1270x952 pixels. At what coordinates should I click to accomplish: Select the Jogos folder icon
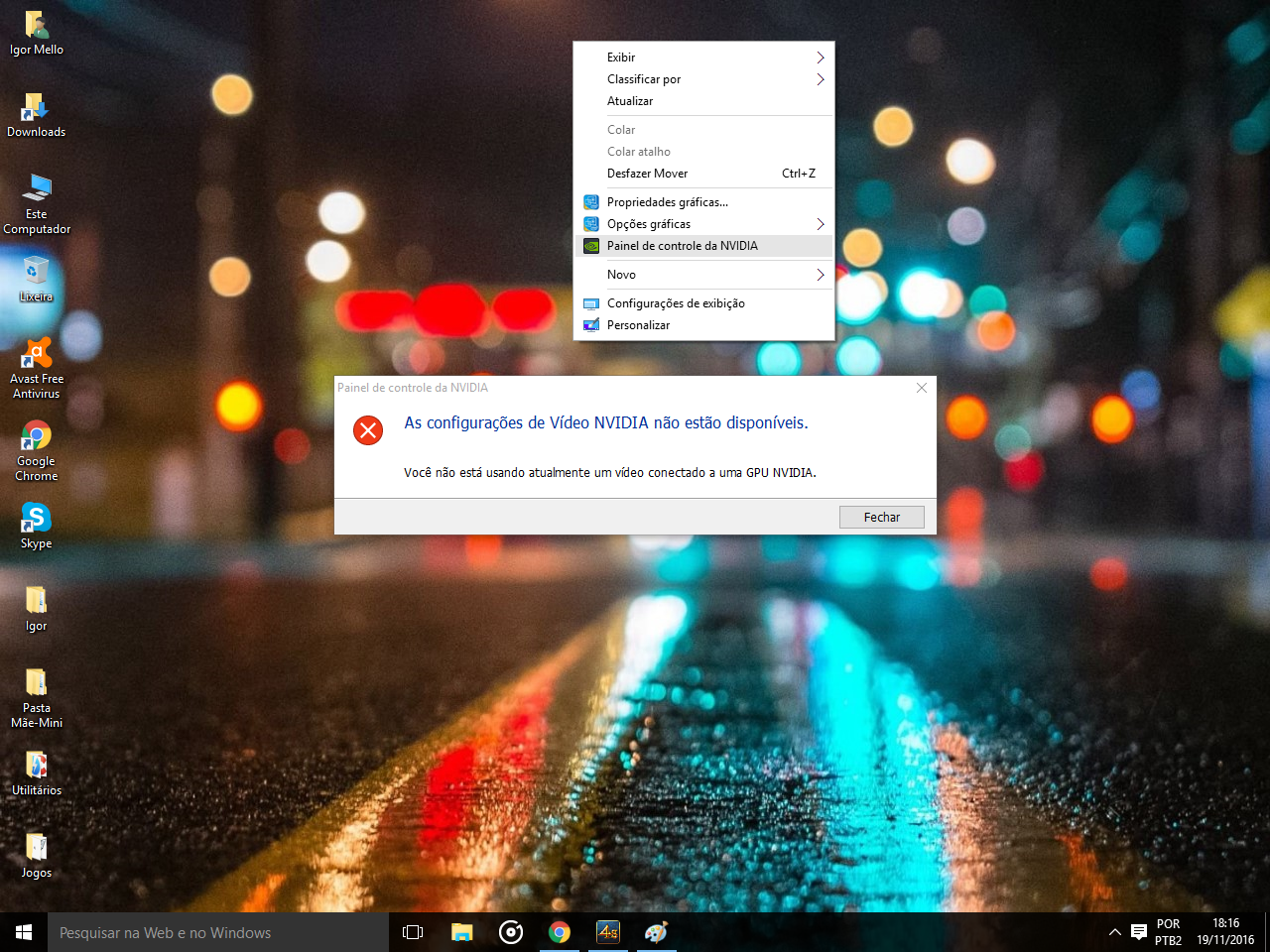click(37, 855)
